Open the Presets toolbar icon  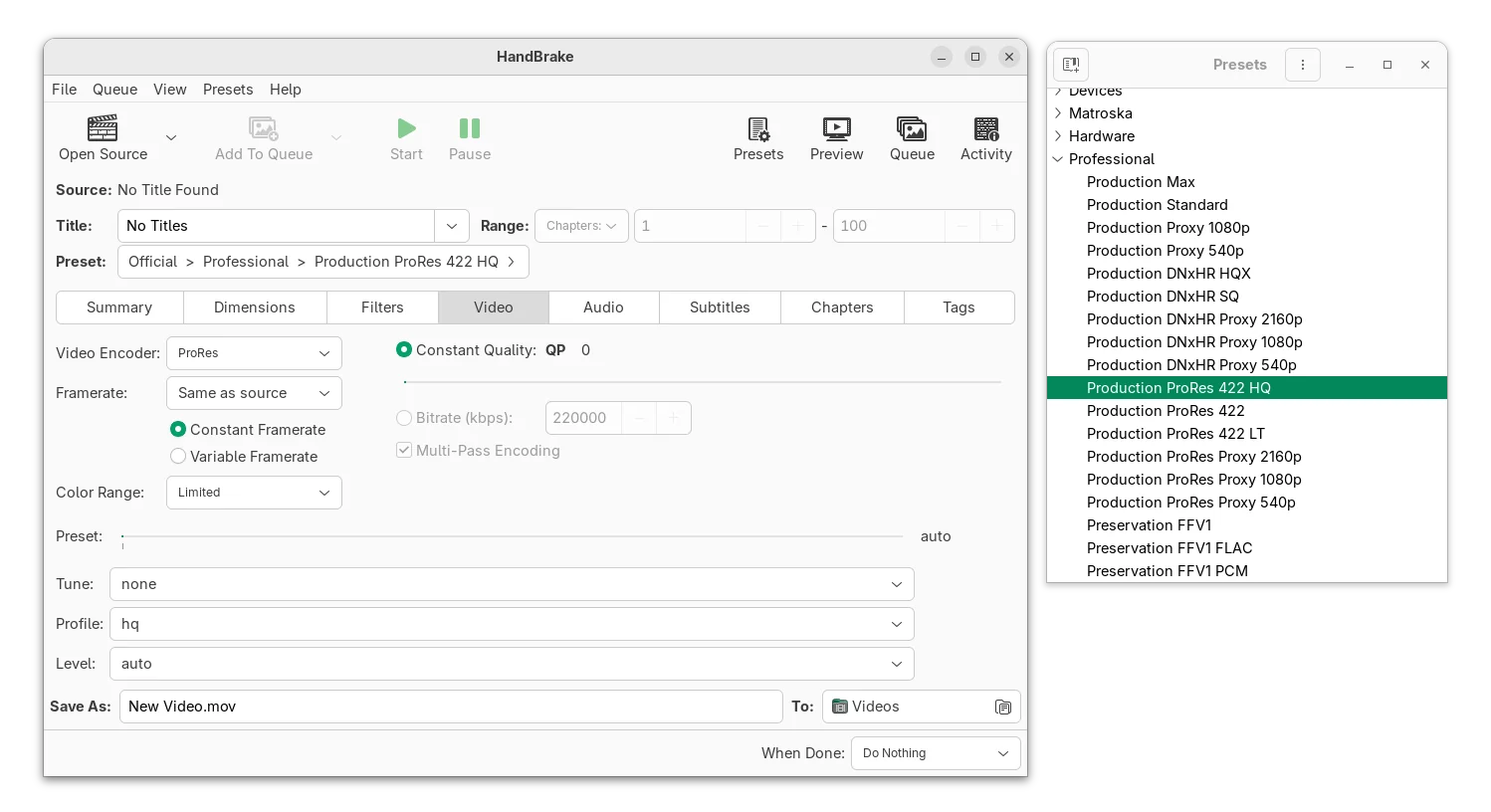coord(758,128)
